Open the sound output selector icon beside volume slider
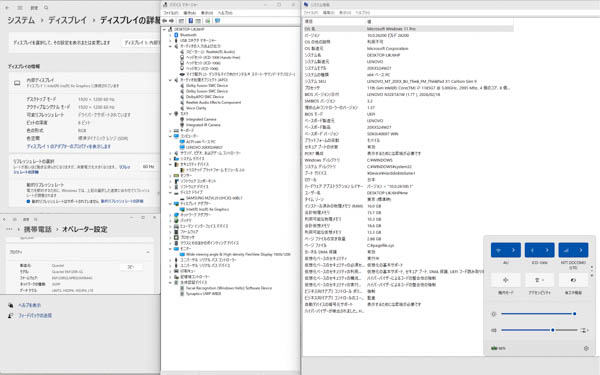The width and height of the screenshot is (600, 375). [584, 330]
